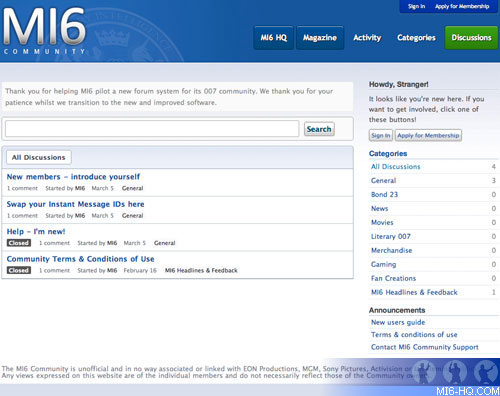Click the MI6 Community logo
Image resolution: width=500 pixels, height=396 pixels.
[44, 31]
